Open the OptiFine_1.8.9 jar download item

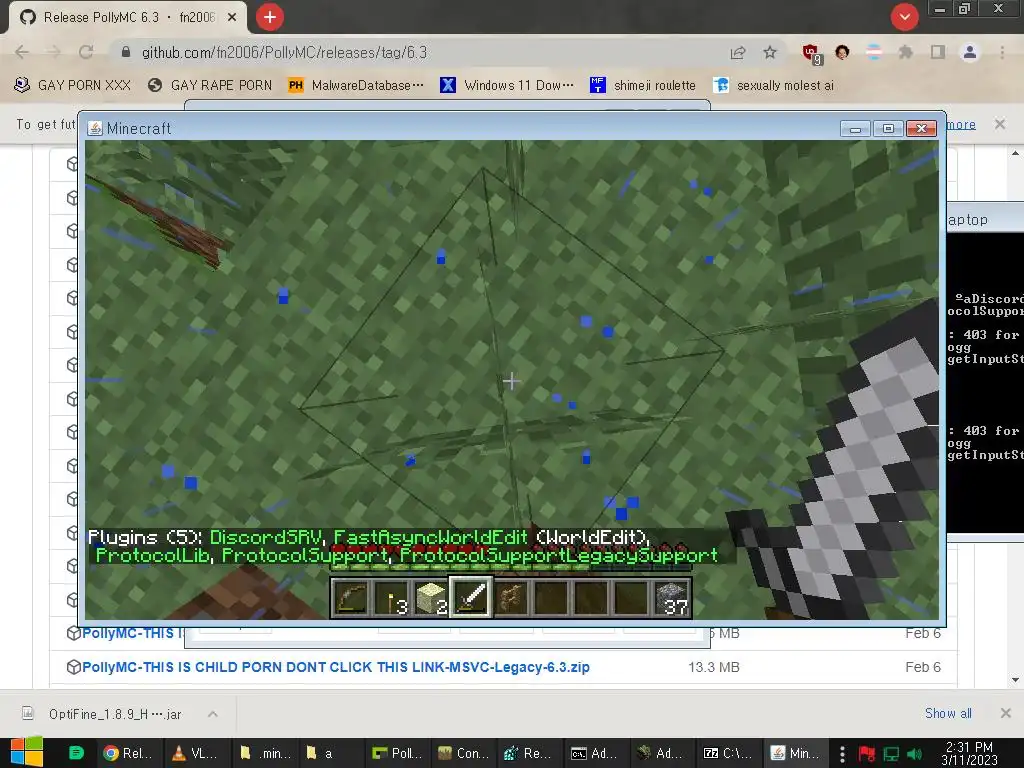point(115,714)
